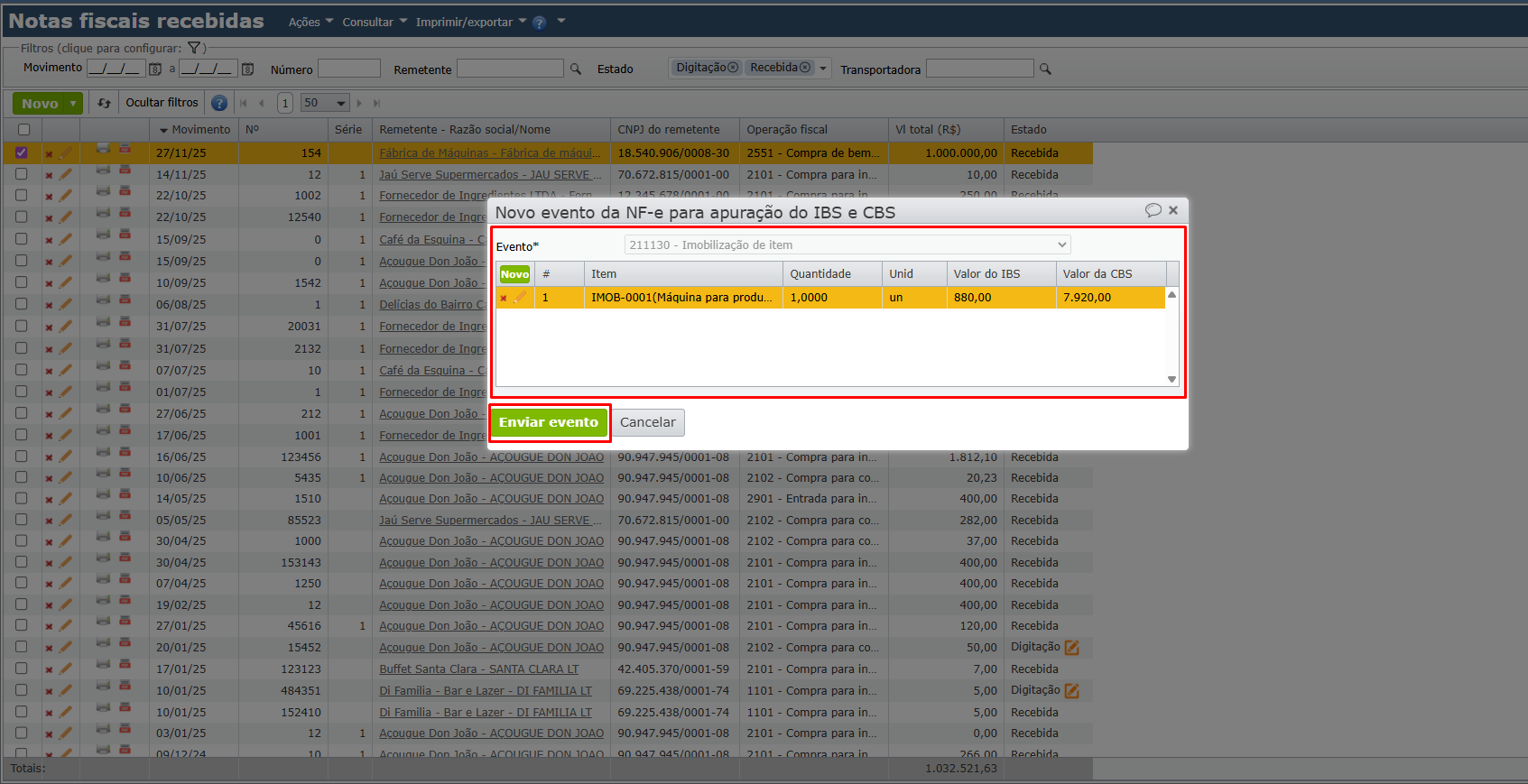This screenshot has width=1528, height=784.
Task: Open the Evento dropdown in the dialog
Action: click(x=847, y=245)
